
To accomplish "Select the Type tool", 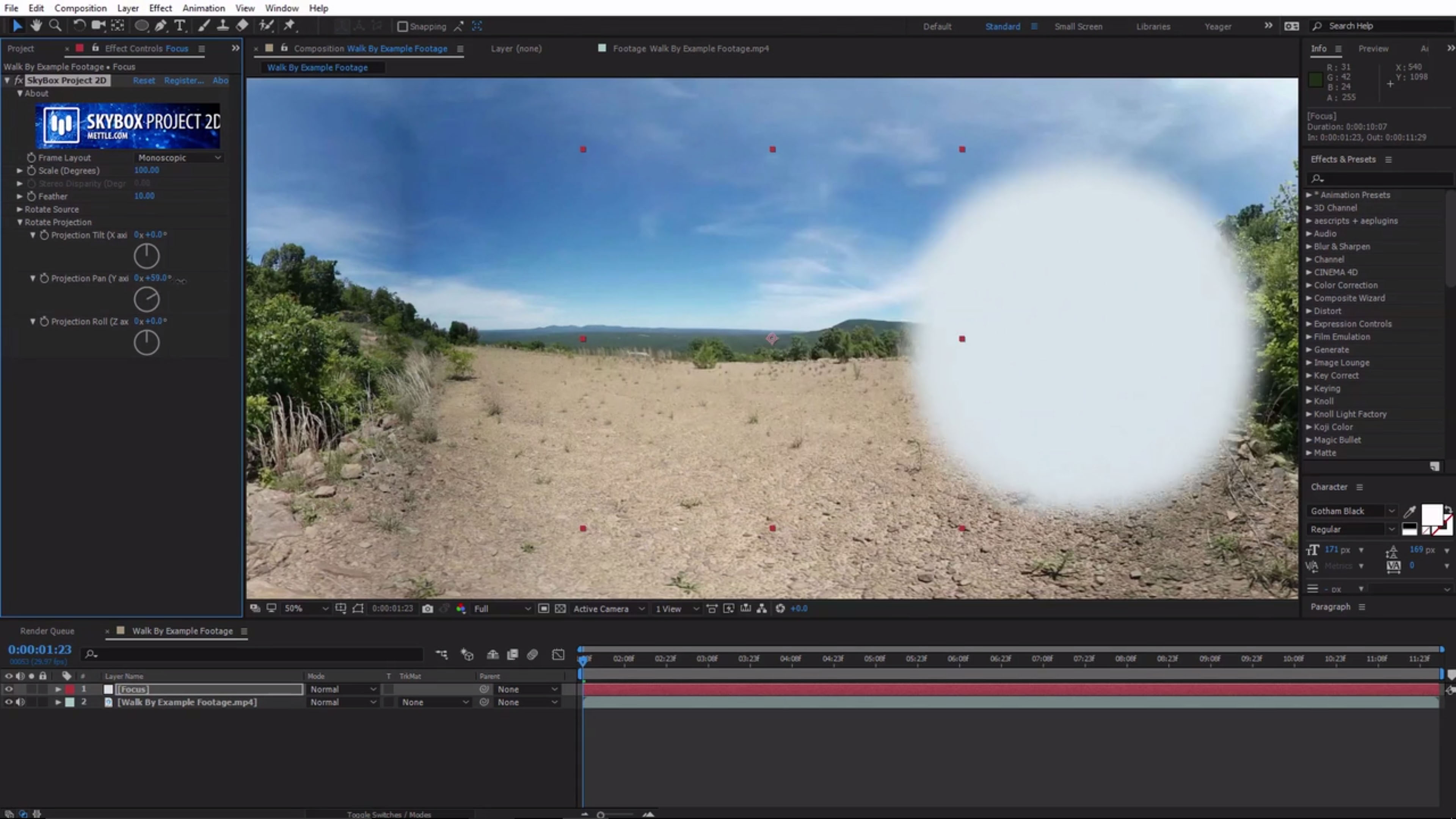I will pyautogui.click(x=180, y=25).
